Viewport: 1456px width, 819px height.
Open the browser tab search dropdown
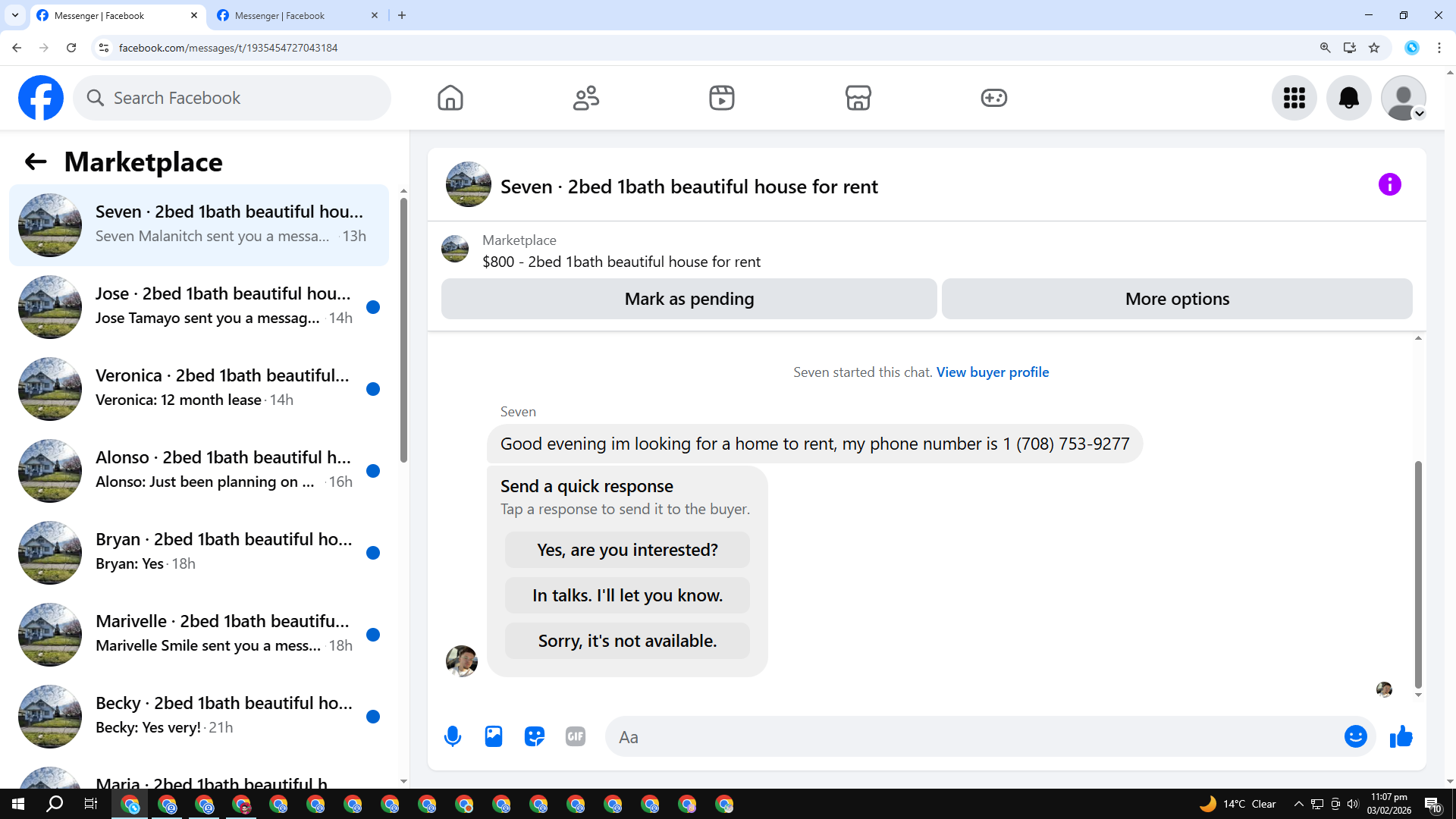[x=14, y=15]
